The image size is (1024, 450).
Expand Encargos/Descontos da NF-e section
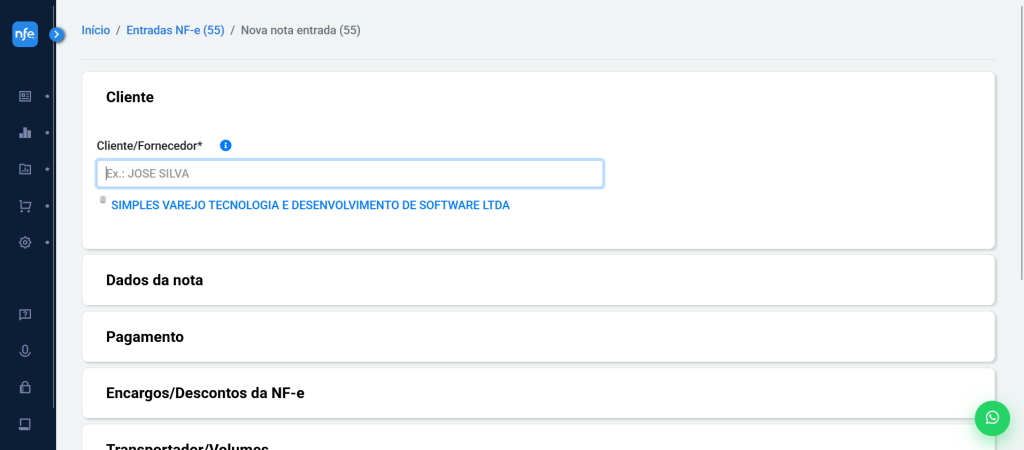click(205, 393)
